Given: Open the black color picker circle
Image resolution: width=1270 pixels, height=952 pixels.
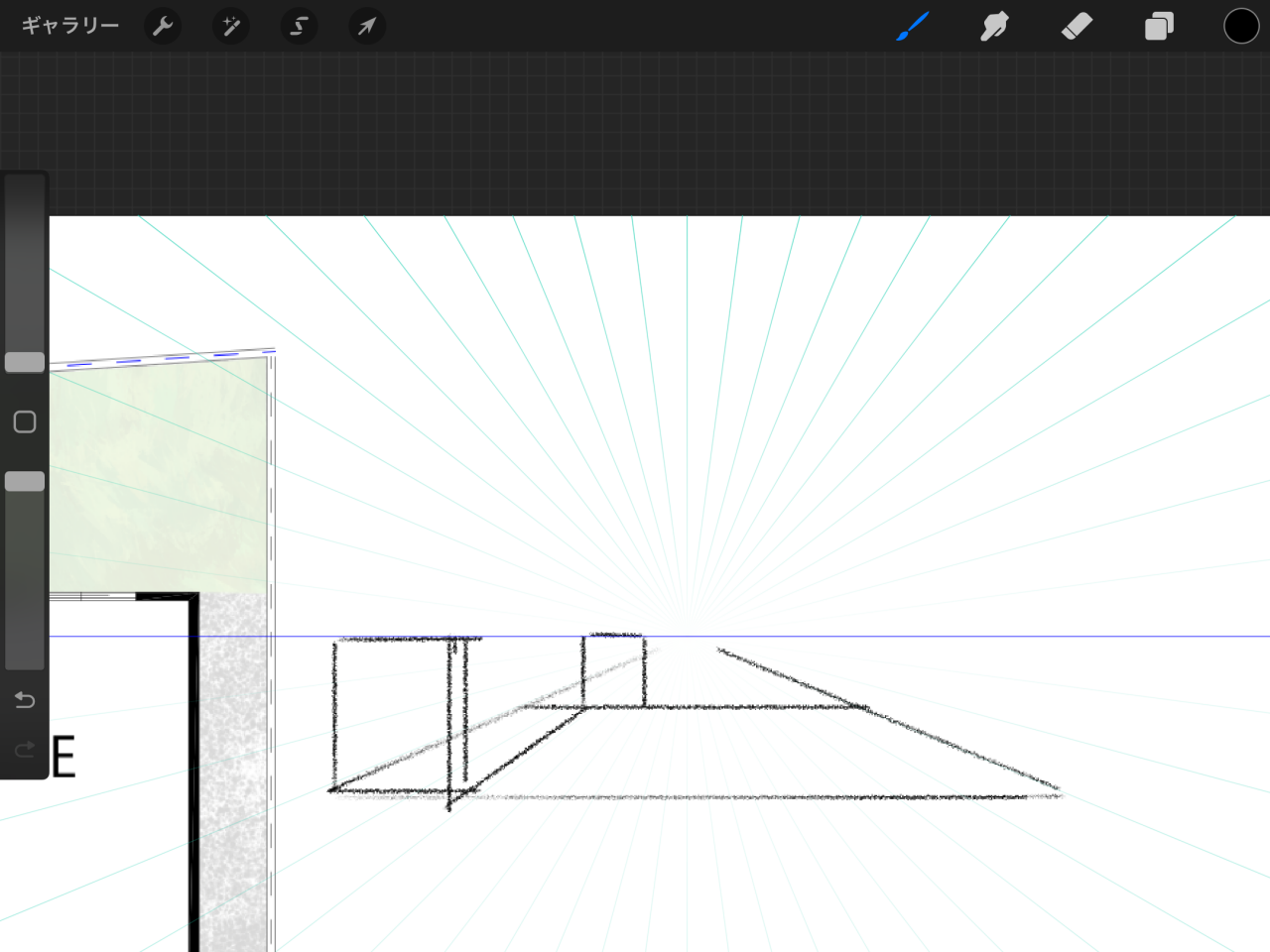Looking at the screenshot, I should pos(1241,27).
